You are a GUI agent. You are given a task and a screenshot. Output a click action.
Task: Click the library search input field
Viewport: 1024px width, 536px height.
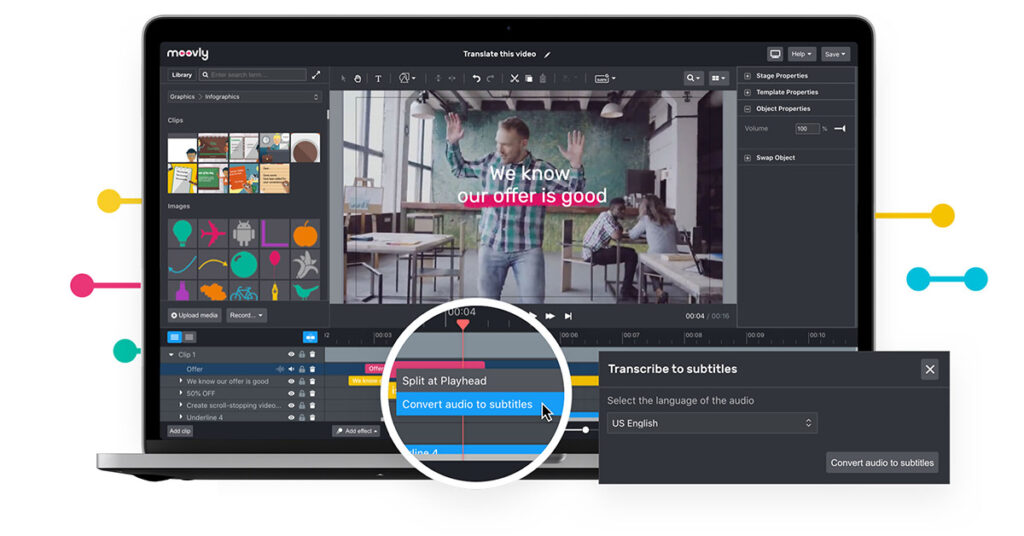tap(257, 75)
